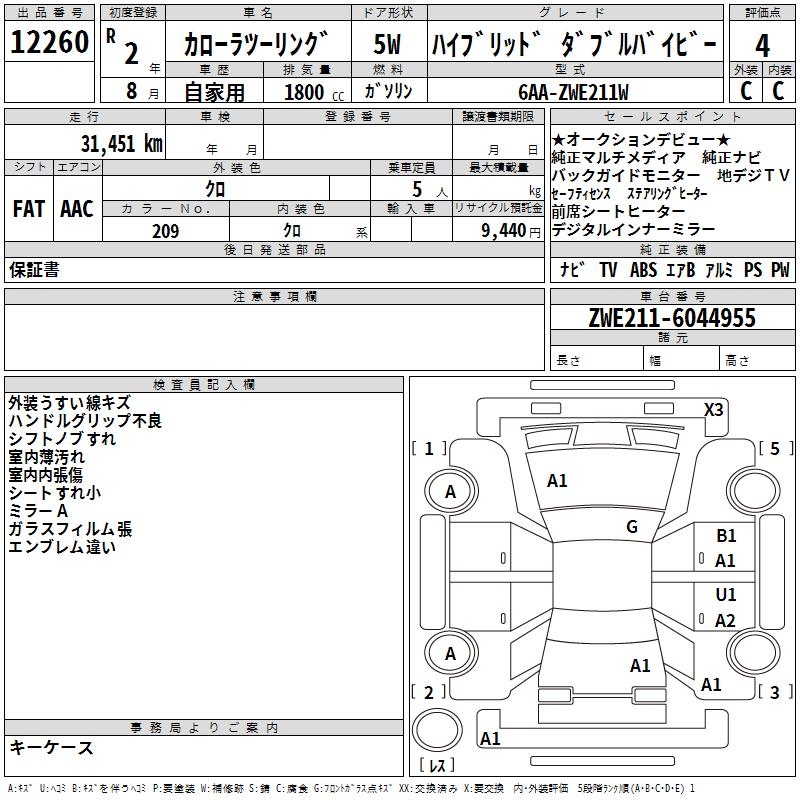Select the car name カローラツーリング
This screenshot has height=800, width=800.
click(257, 44)
